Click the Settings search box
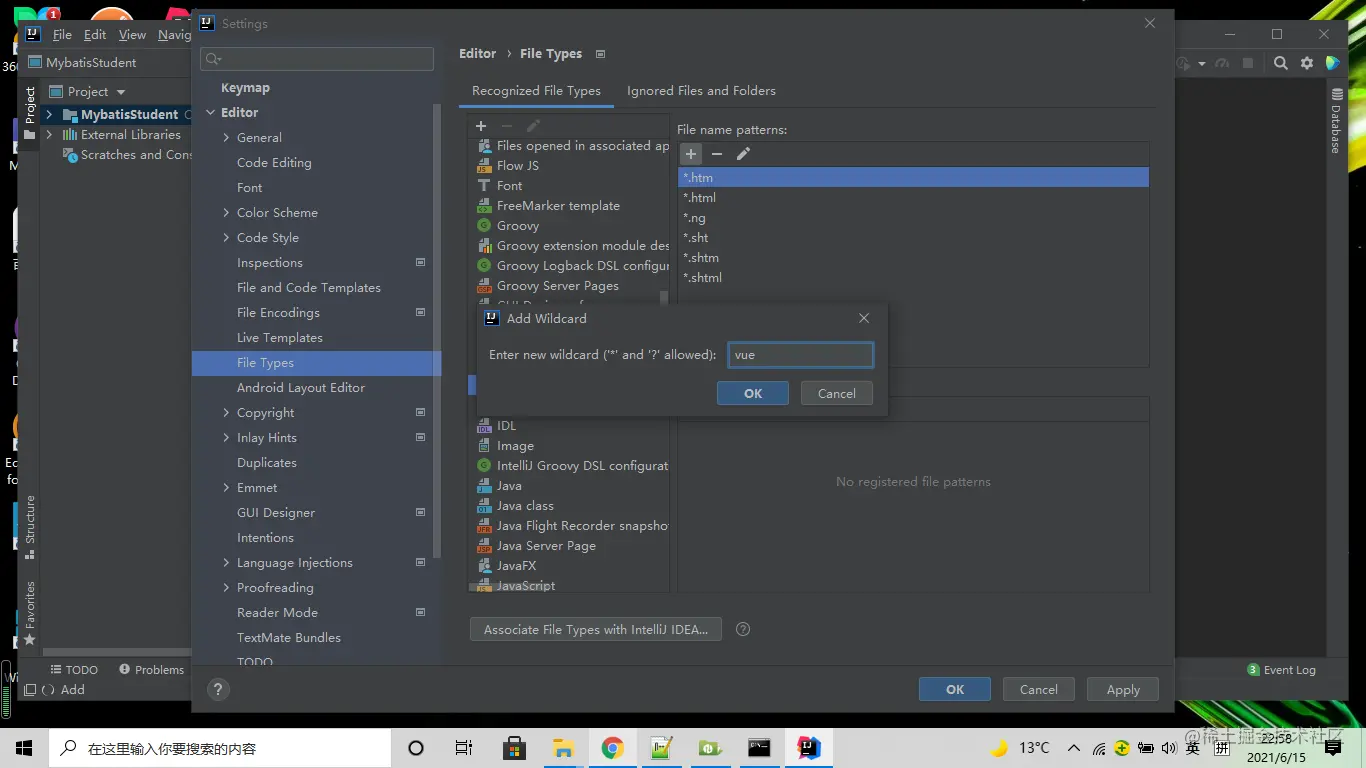The height and width of the screenshot is (768, 1366). pyautogui.click(x=317, y=59)
